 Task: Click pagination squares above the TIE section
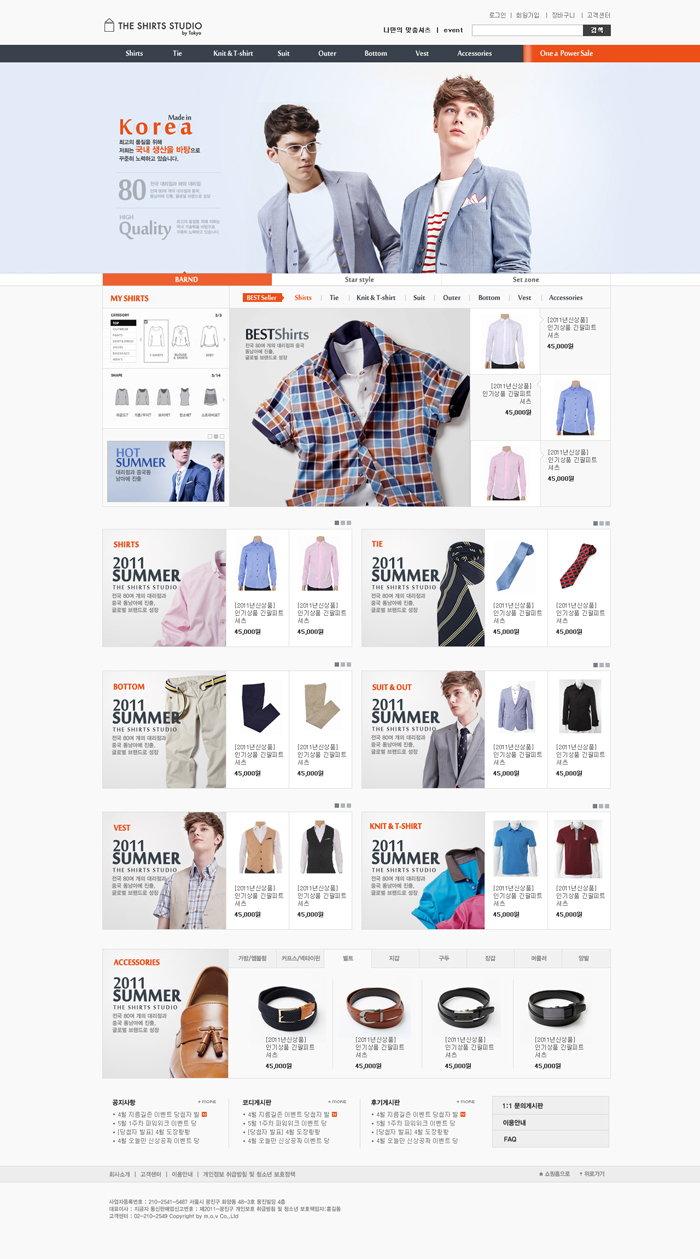(x=600, y=523)
